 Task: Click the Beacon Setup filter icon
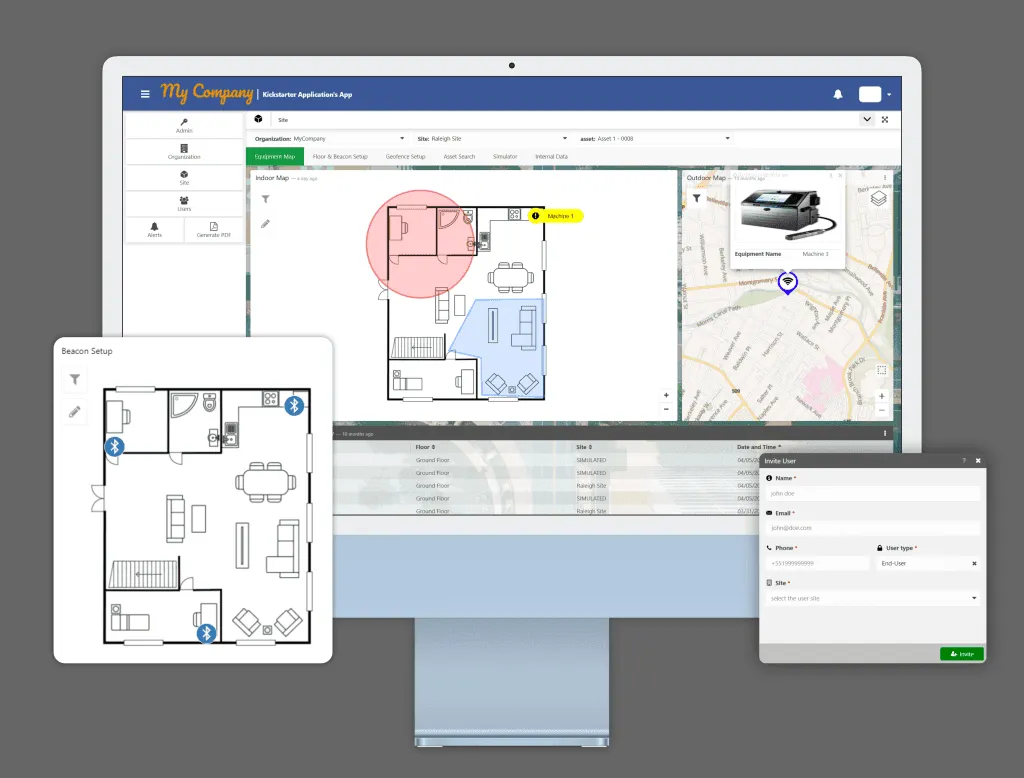[x=75, y=379]
